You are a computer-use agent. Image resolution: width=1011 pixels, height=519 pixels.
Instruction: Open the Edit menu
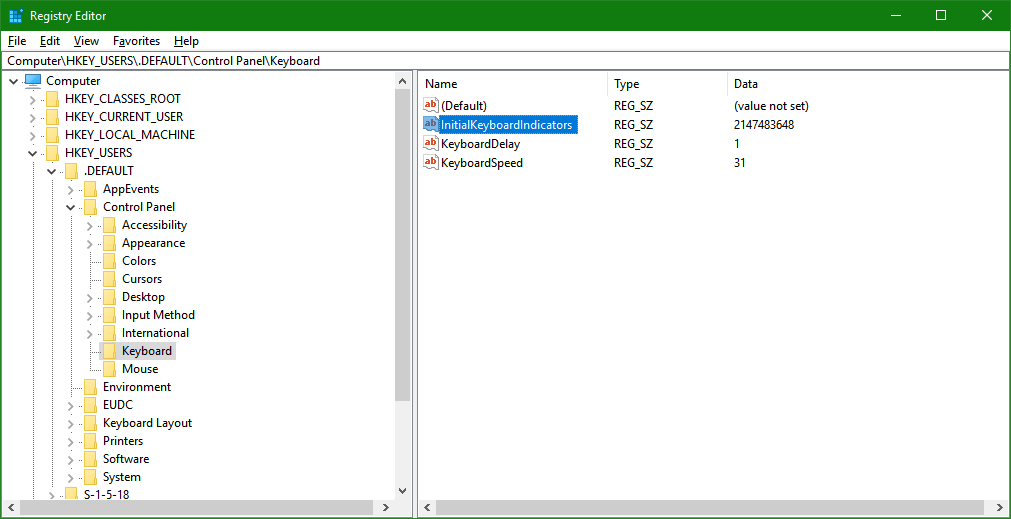50,41
